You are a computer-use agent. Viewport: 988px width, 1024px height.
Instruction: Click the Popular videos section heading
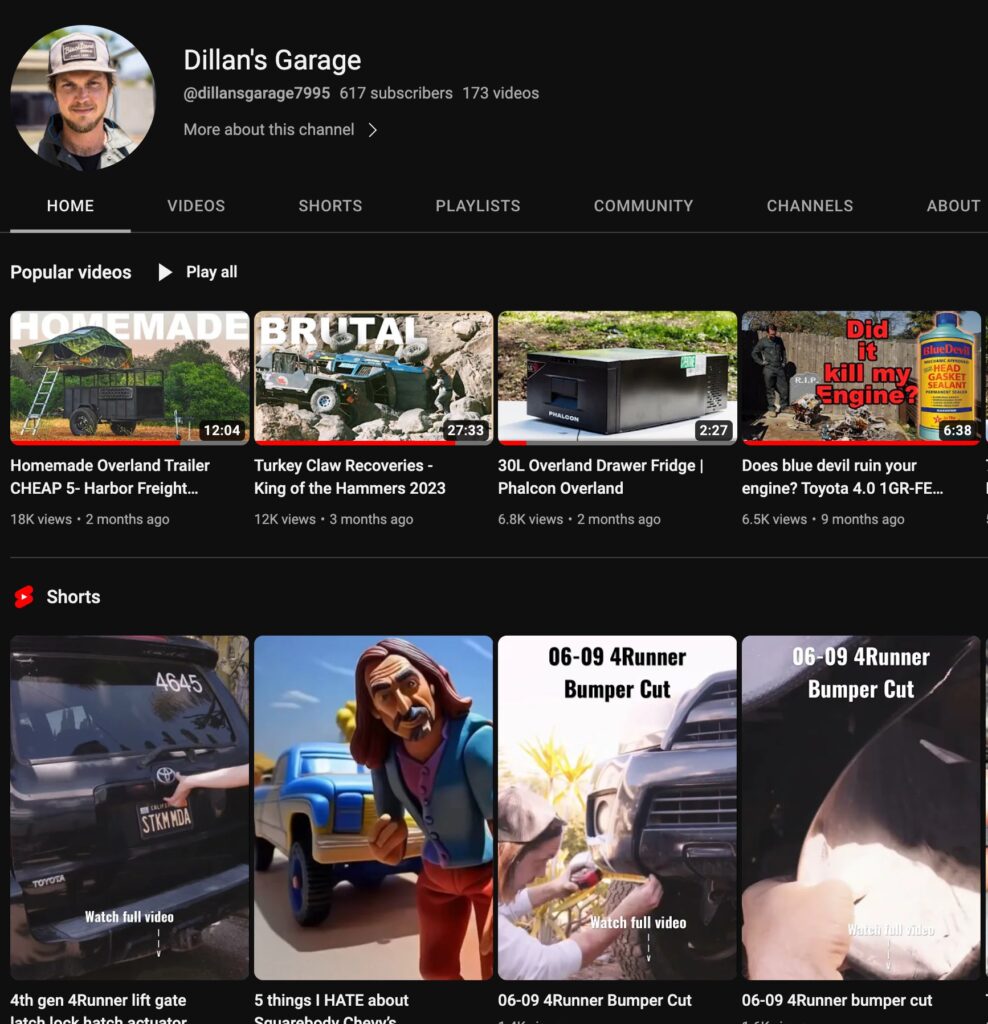point(71,272)
